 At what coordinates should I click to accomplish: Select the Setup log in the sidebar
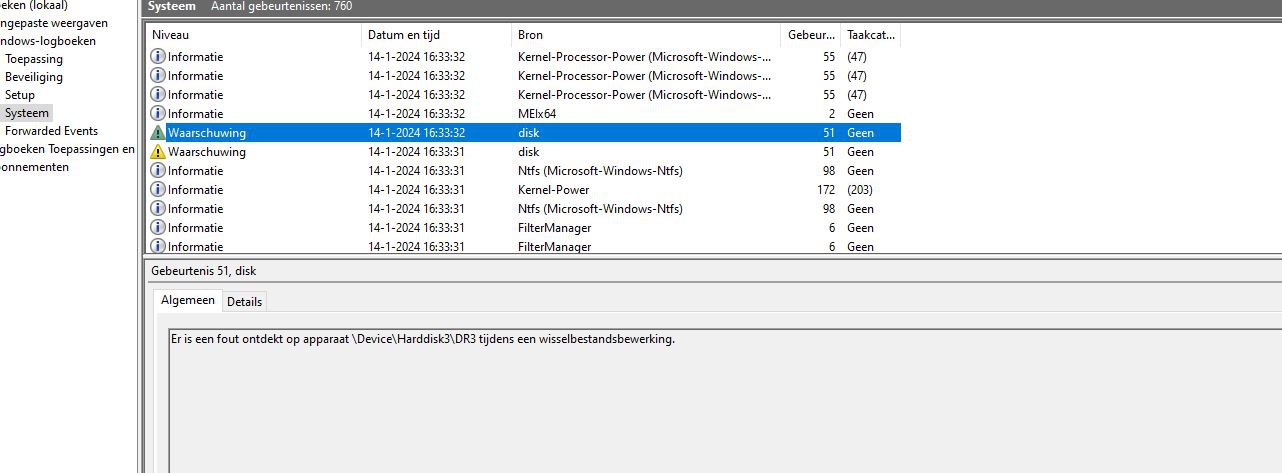pyautogui.click(x=20, y=95)
